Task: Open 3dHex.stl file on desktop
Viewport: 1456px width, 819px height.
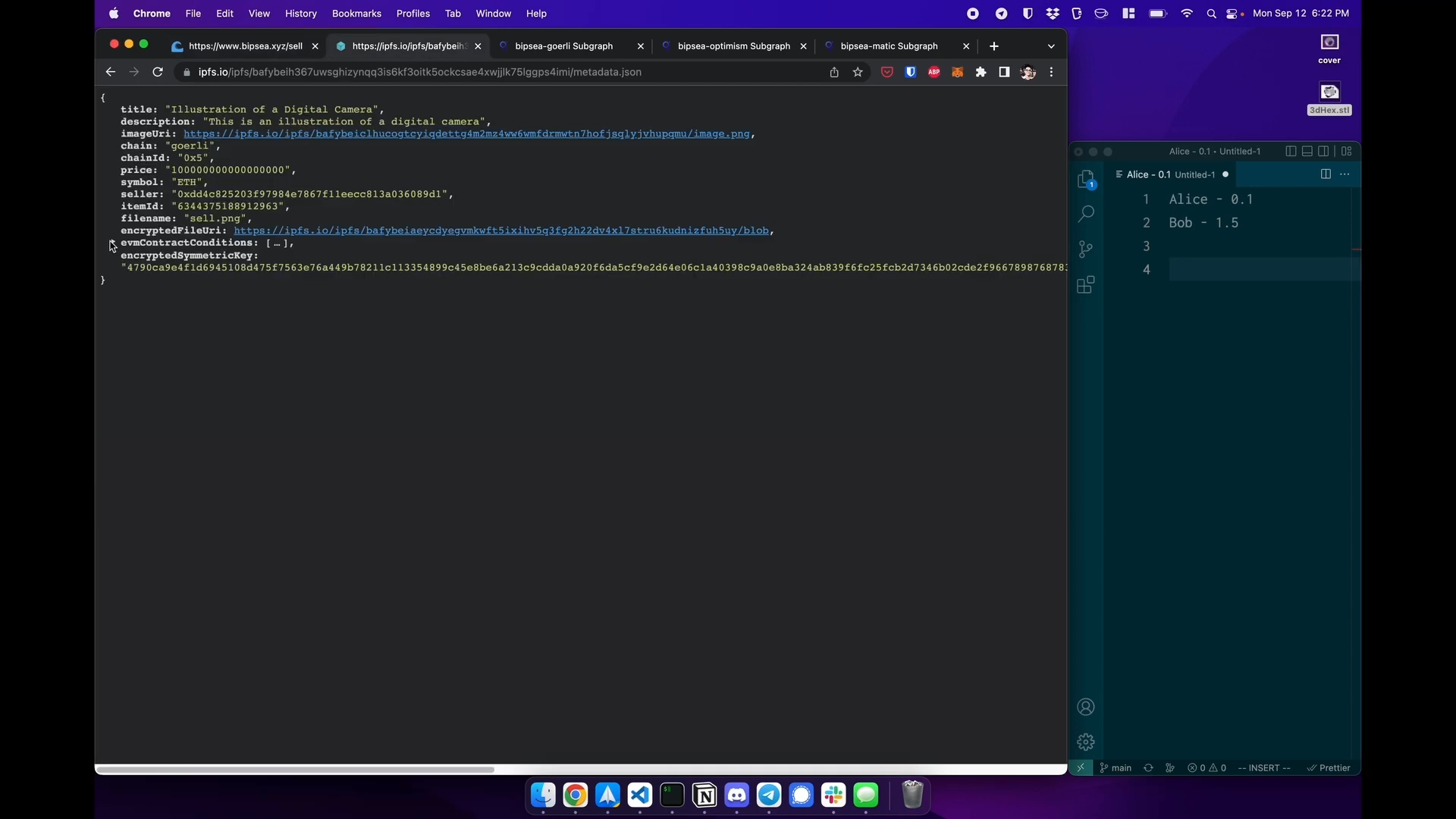Action: click(x=1329, y=99)
